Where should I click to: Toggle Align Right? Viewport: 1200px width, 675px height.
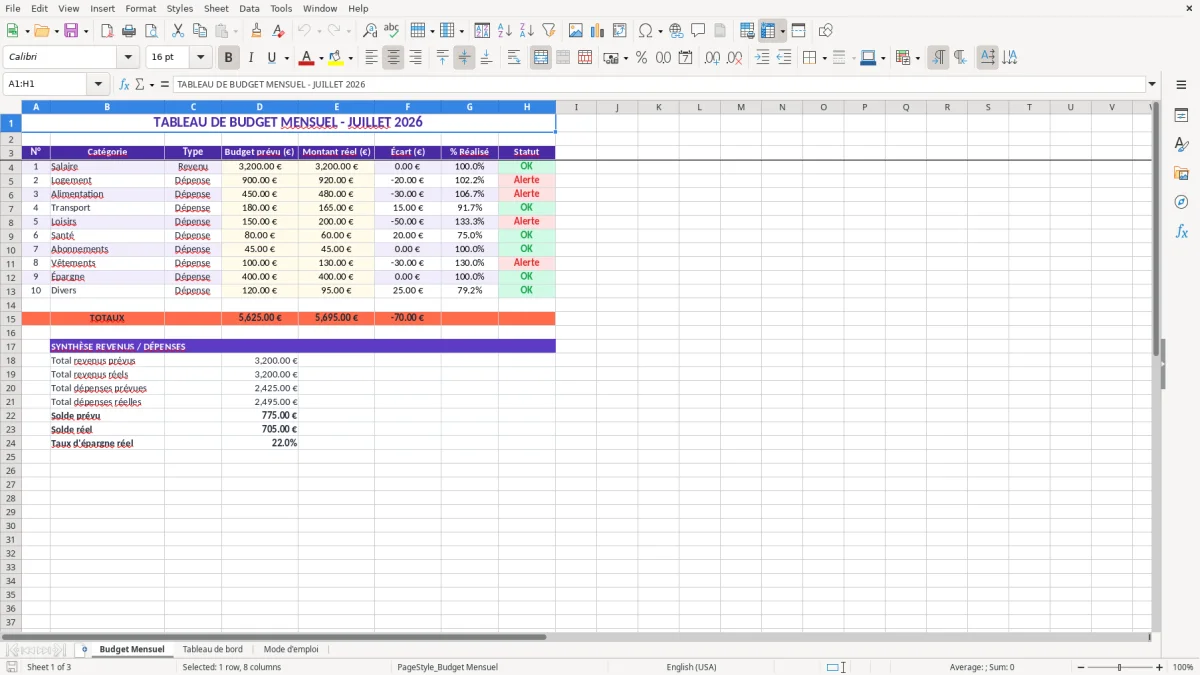[416, 58]
